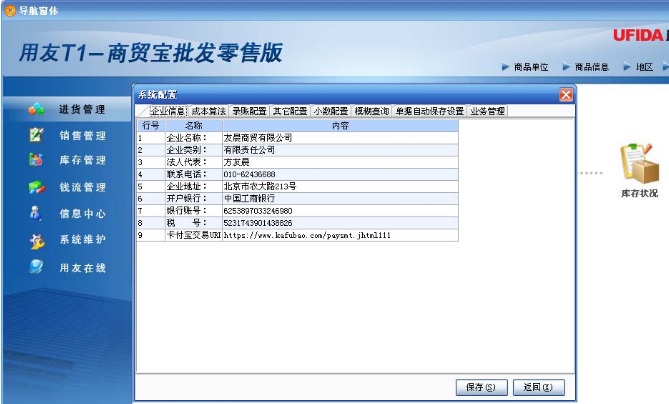
Task: Select 销售管理 in the sidebar
Action: 82,136
